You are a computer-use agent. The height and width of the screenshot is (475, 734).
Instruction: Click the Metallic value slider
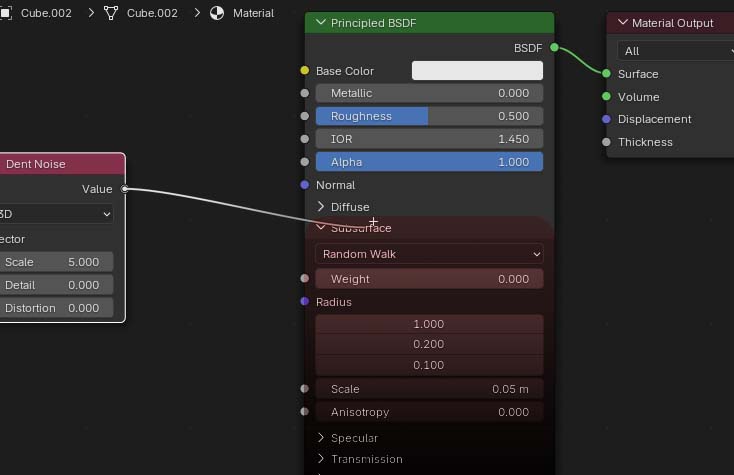pos(429,93)
